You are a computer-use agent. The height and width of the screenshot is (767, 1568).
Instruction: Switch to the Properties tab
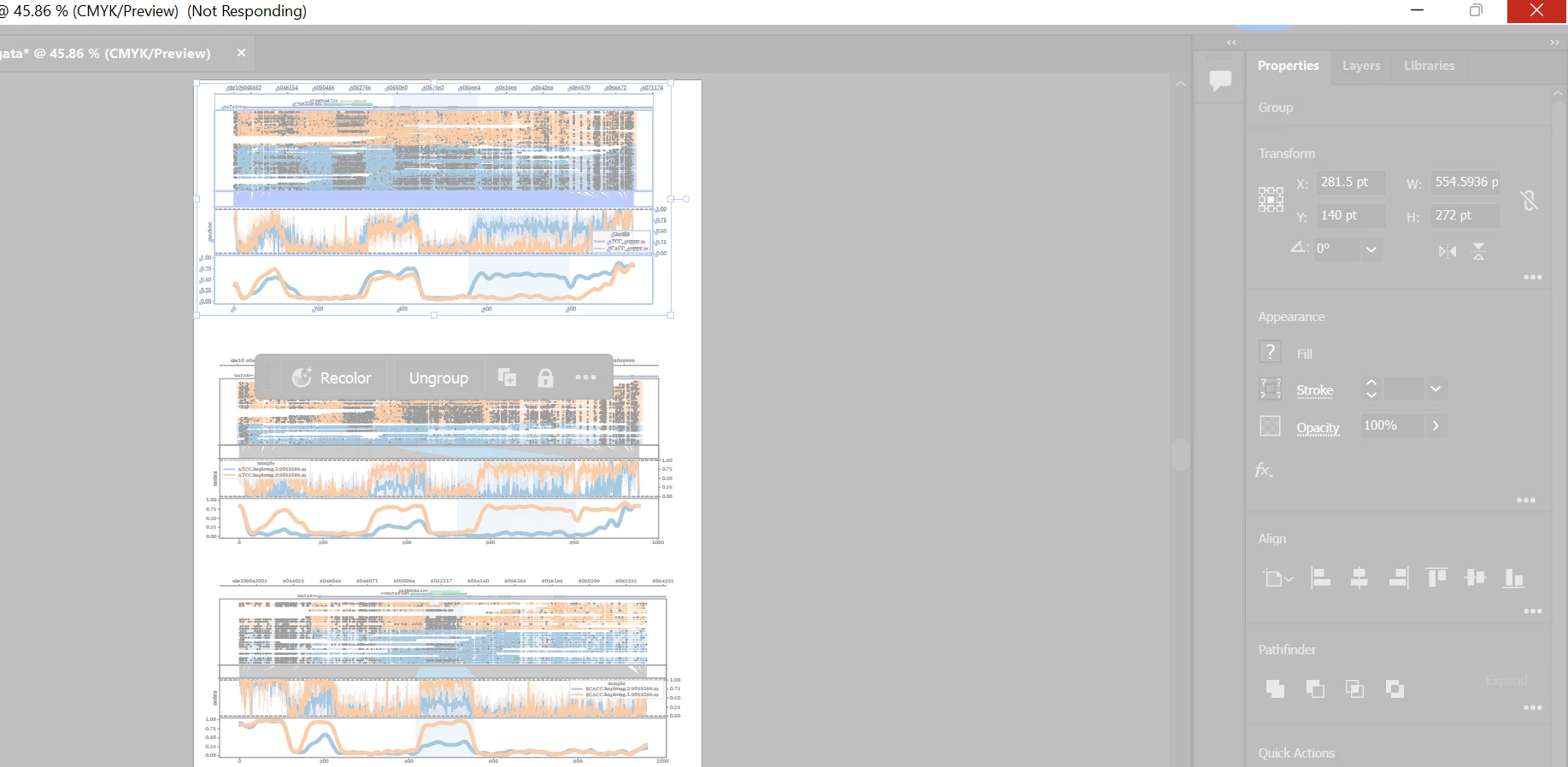[1288, 66]
